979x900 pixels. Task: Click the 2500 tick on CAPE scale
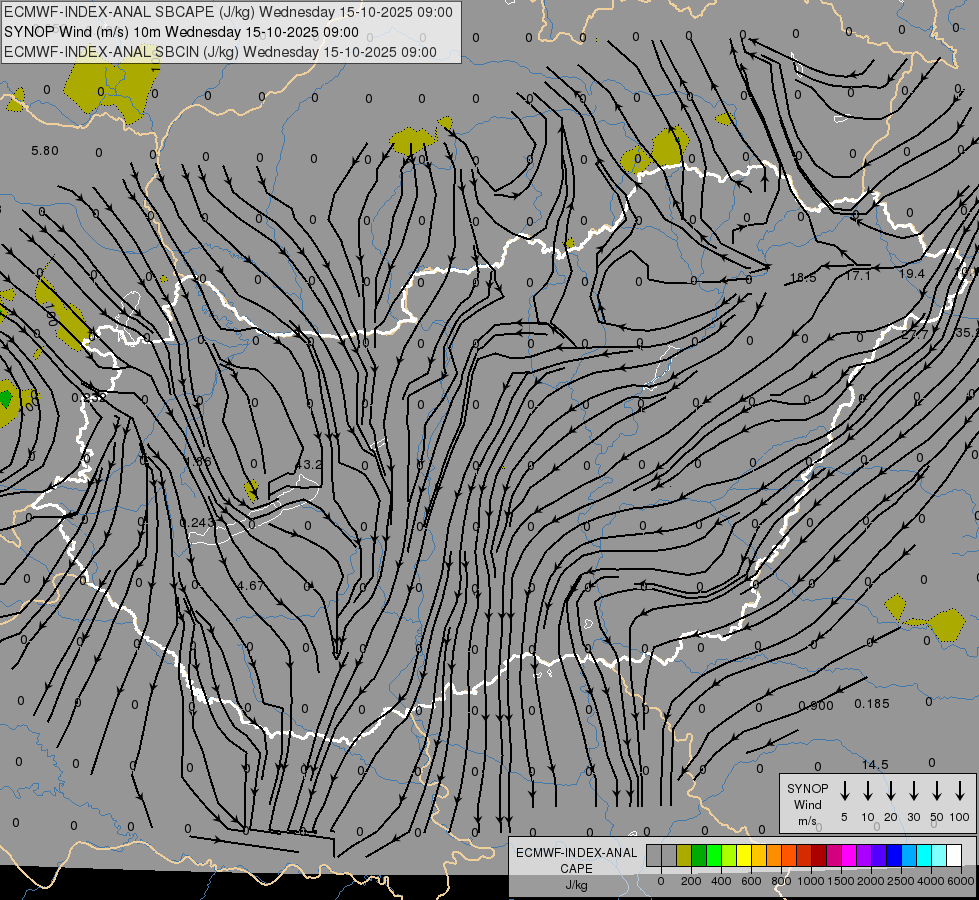pos(900,881)
